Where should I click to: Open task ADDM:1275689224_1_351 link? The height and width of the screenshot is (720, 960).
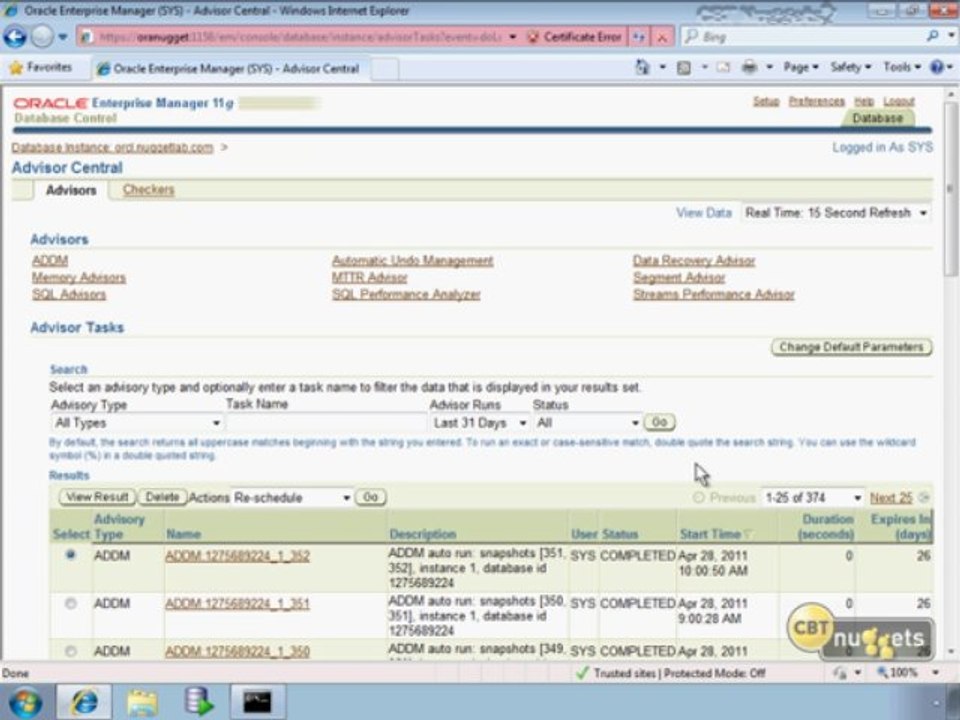(238, 604)
